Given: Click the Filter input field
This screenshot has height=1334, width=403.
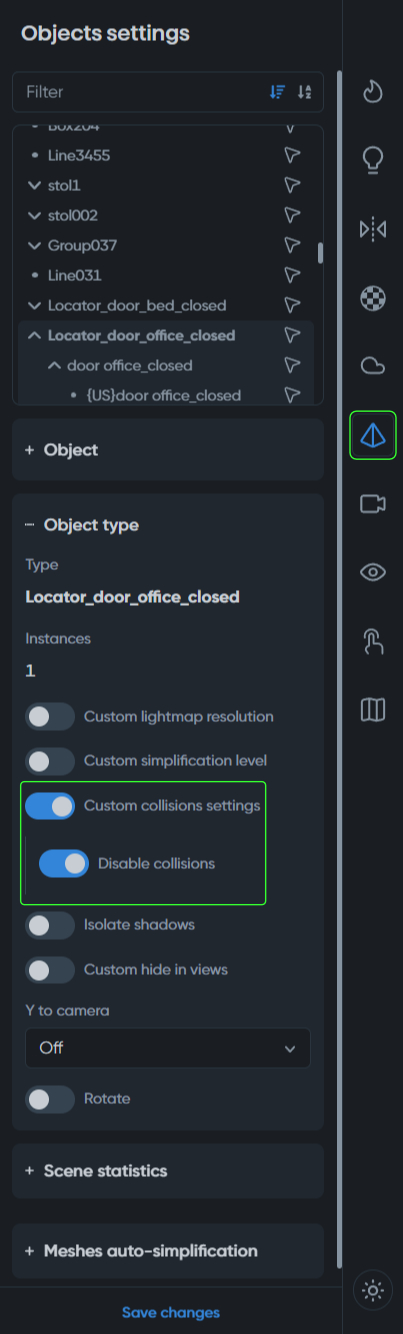Looking at the screenshot, I should click(x=140, y=91).
